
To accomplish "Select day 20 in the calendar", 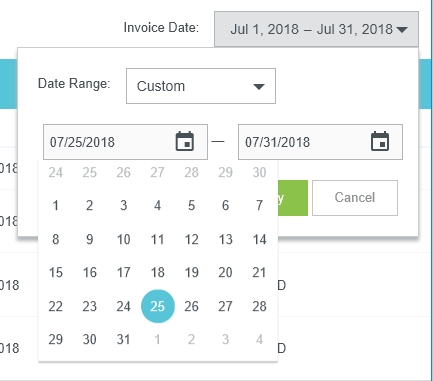I will click(225, 273).
